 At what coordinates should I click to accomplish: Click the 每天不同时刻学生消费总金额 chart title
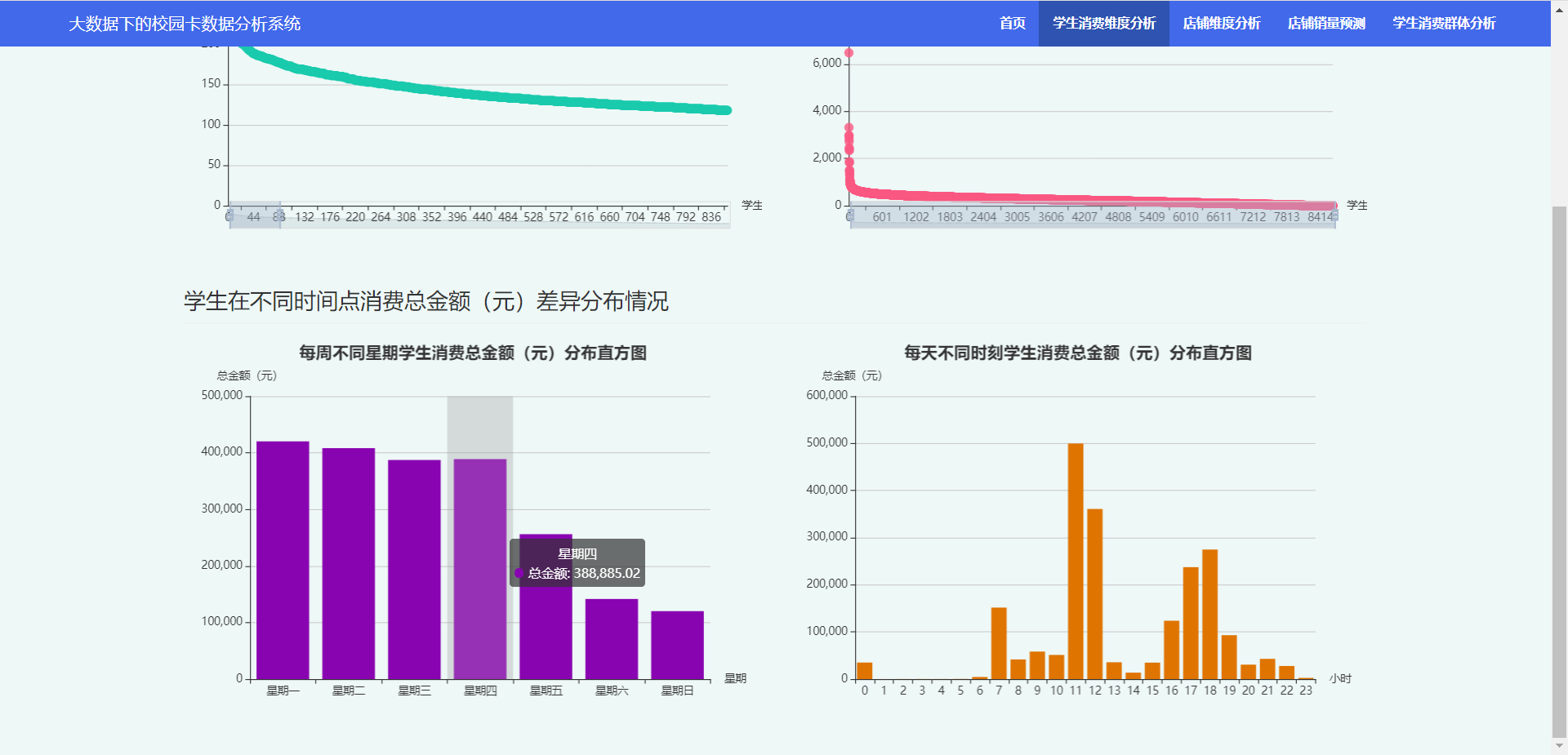(x=1078, y=353)
